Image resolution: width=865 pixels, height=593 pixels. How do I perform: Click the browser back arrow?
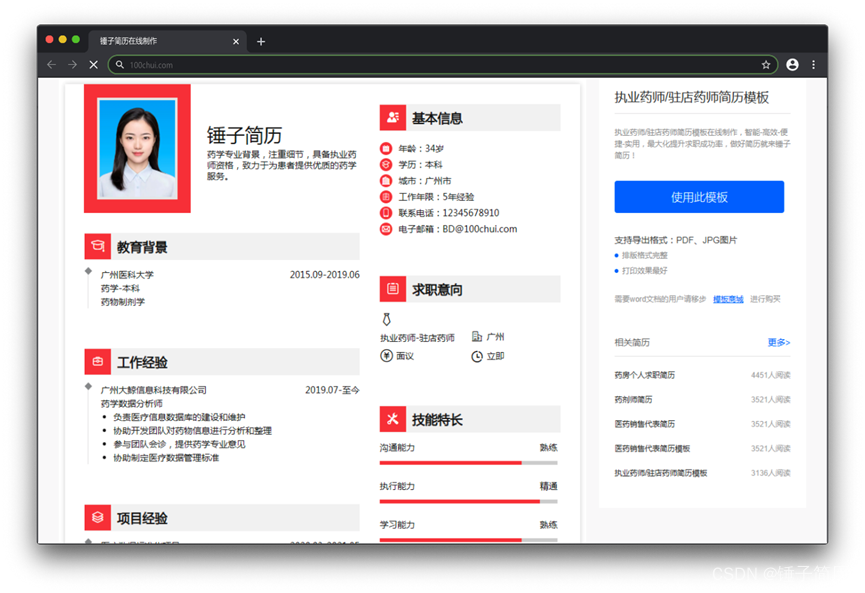[52, 65]
